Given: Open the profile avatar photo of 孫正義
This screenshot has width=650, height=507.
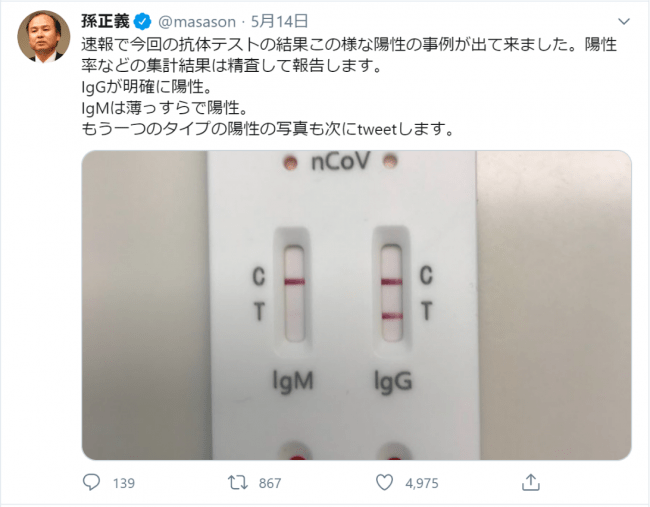Looking at the screenshot, I should pos(44,36).
